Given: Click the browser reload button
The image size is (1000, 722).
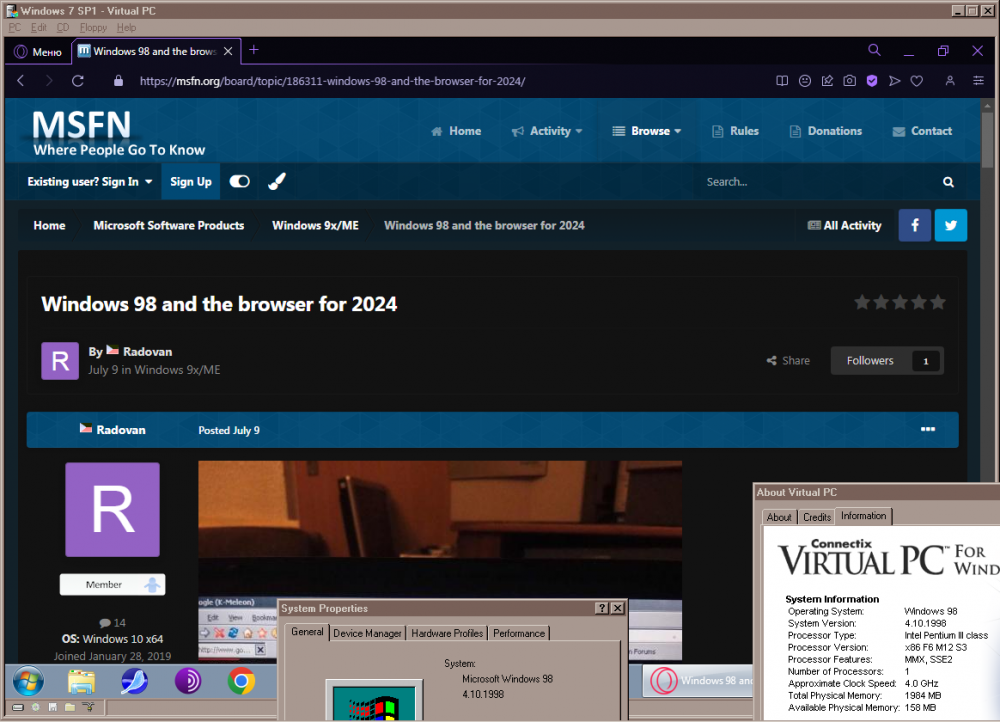Looking at the screenshot, I should click(78, 81).
